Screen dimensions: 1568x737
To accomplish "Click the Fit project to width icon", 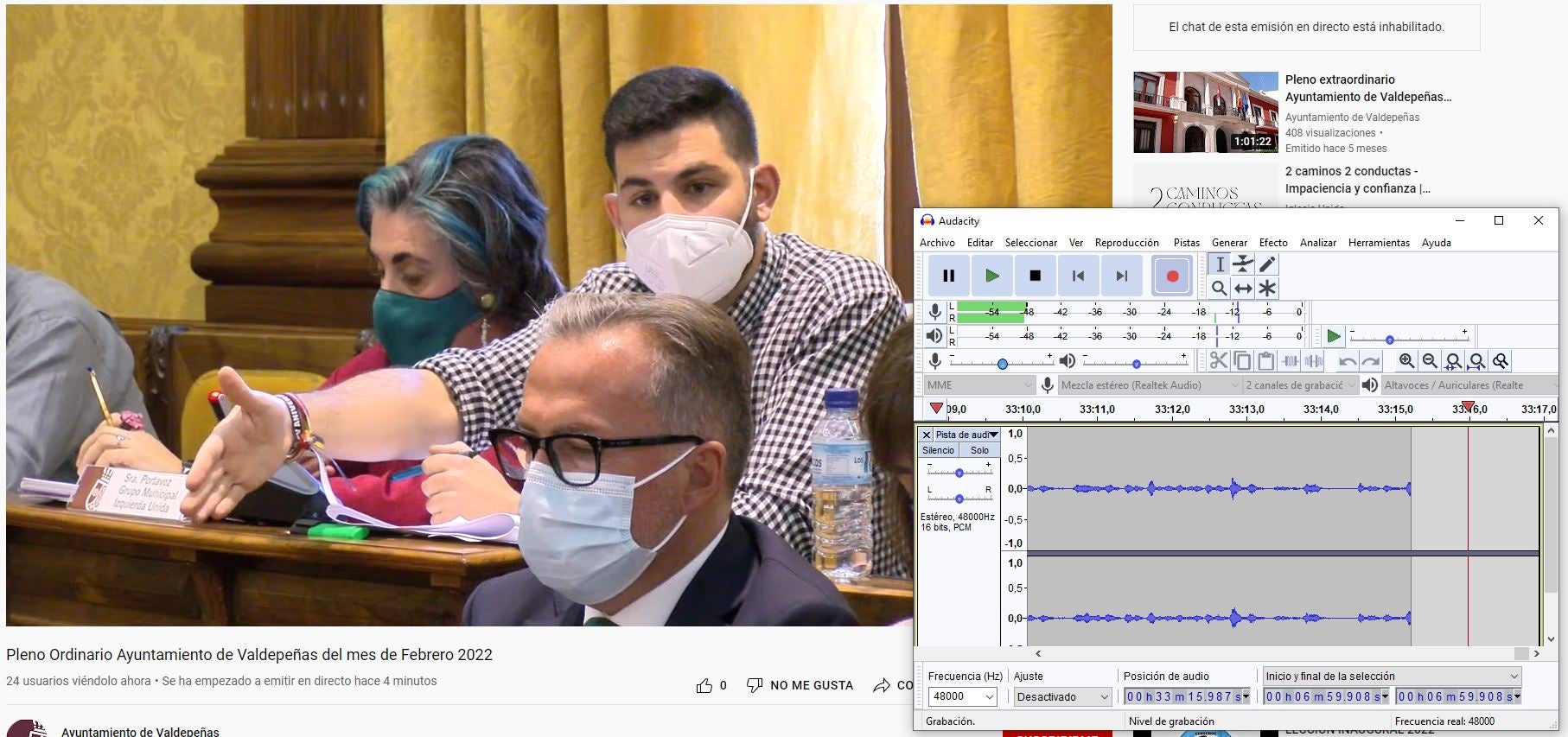I will (x=1477, y=361).
